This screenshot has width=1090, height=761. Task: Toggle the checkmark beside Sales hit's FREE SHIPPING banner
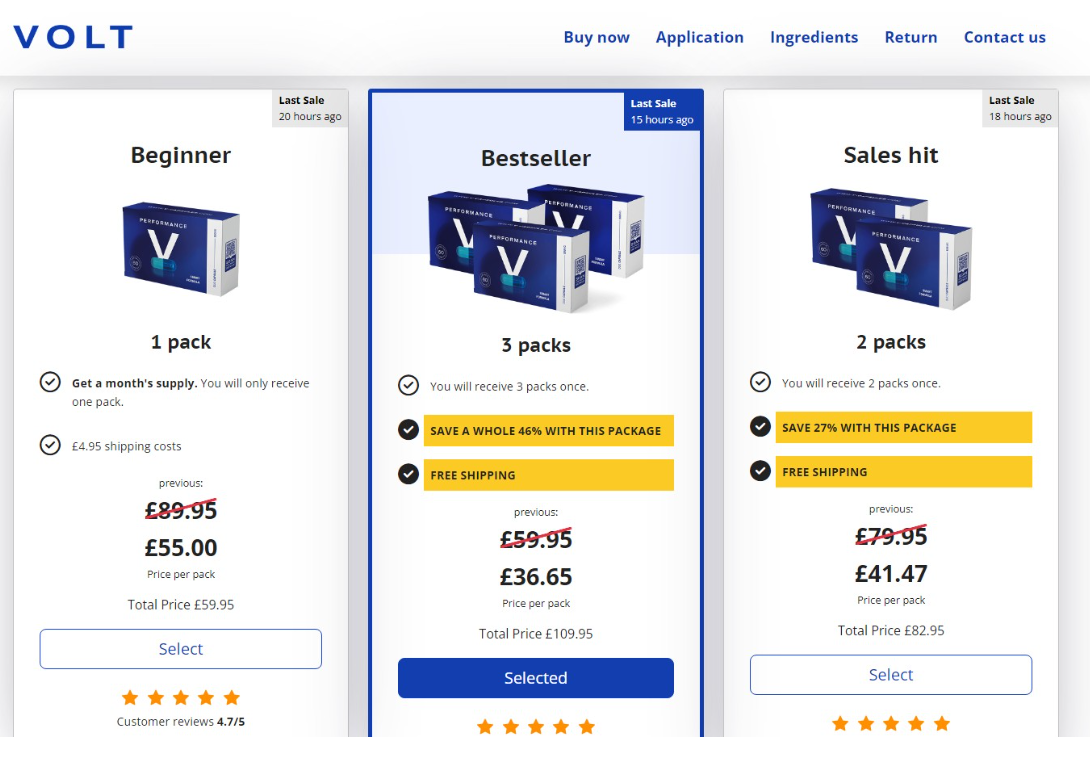coord(760,470)
